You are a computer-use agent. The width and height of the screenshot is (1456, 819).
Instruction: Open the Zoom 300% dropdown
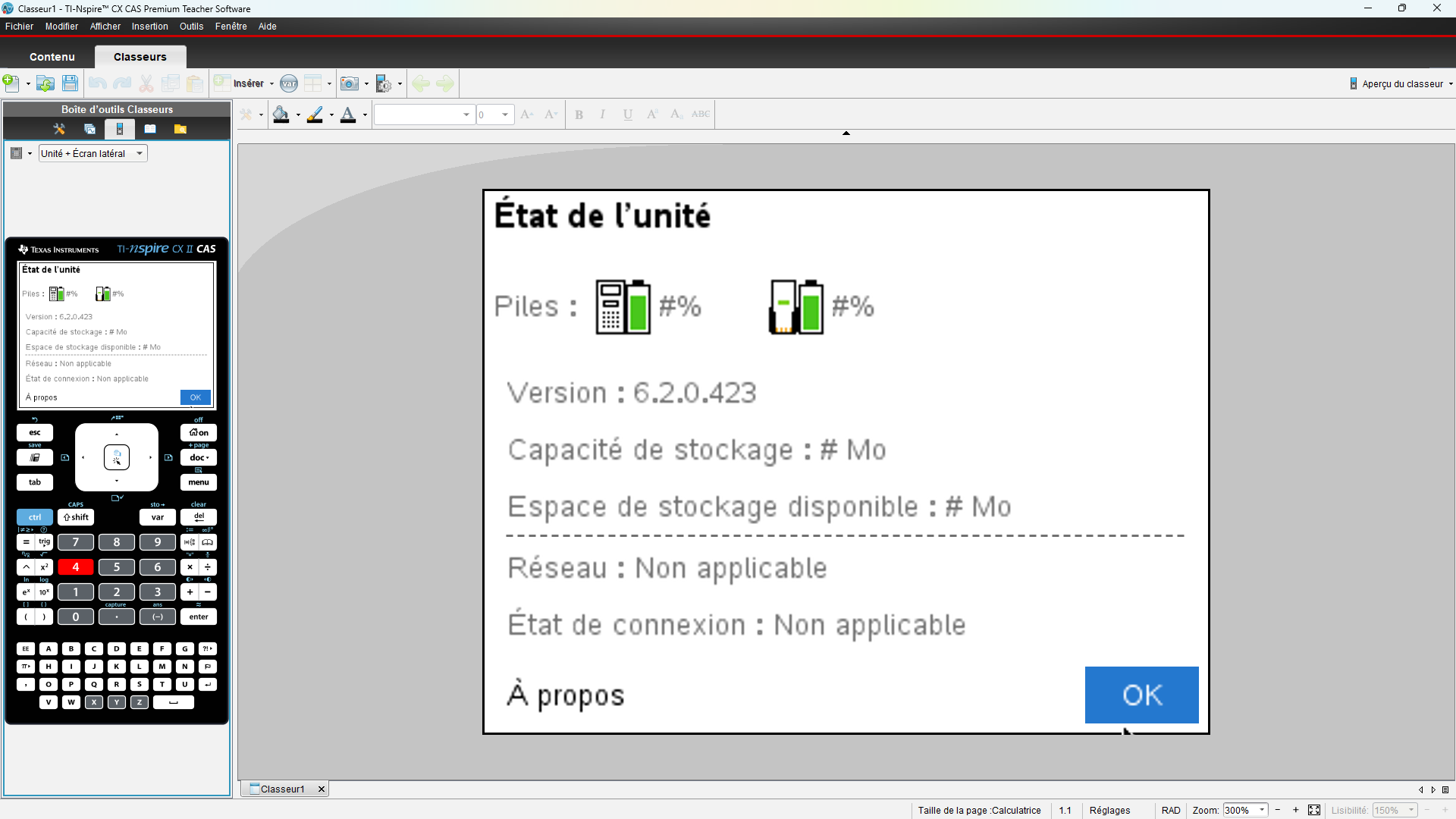[x=1262, y=810]
